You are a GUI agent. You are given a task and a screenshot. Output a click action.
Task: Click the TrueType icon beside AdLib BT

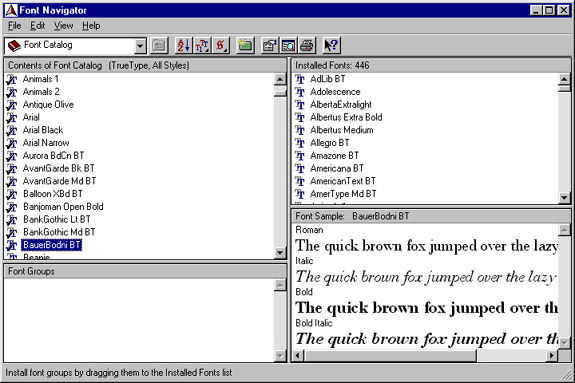[x=300, y=79]
